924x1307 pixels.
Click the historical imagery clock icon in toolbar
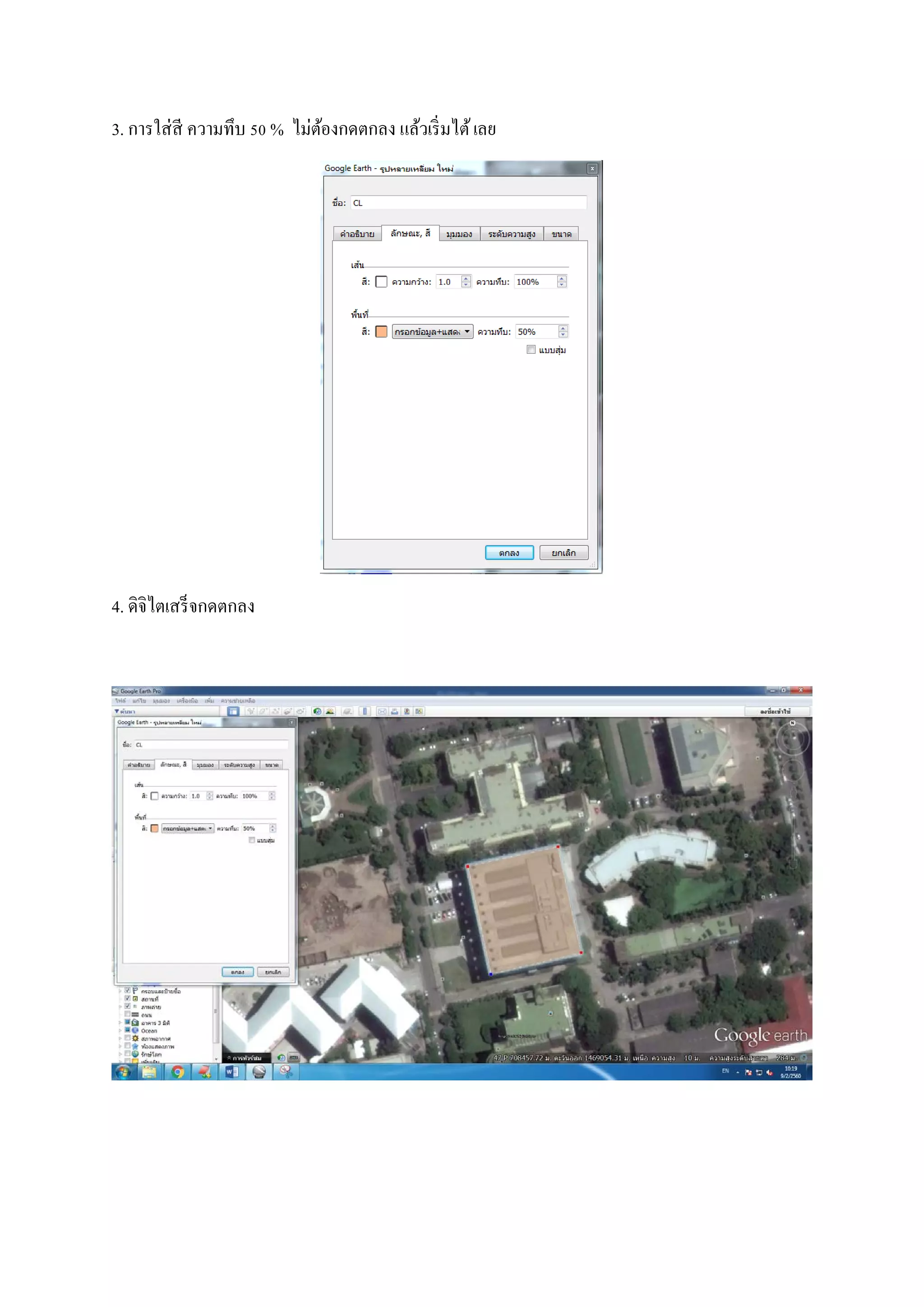pyautogui.click(x=318, y=712)
